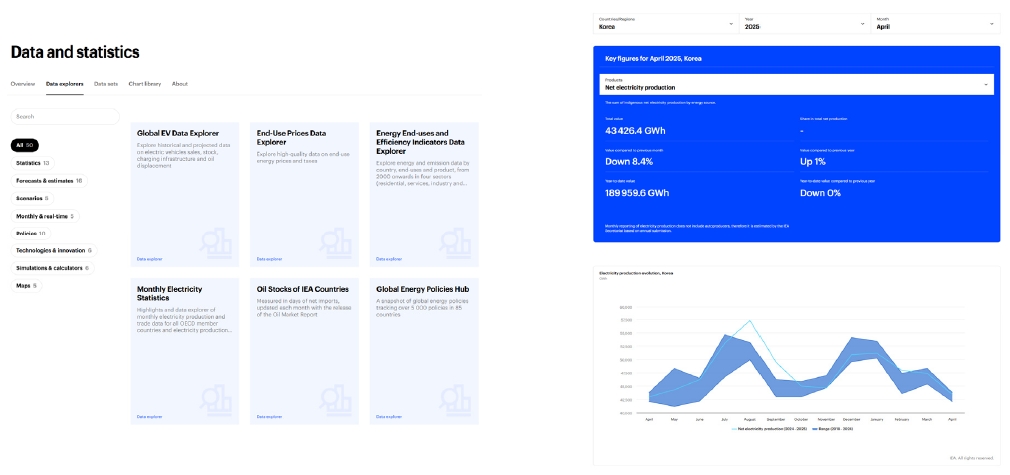Click the Search input field
The height and width of the screenshot is (475, 1010).
click(x=65, y=117)
